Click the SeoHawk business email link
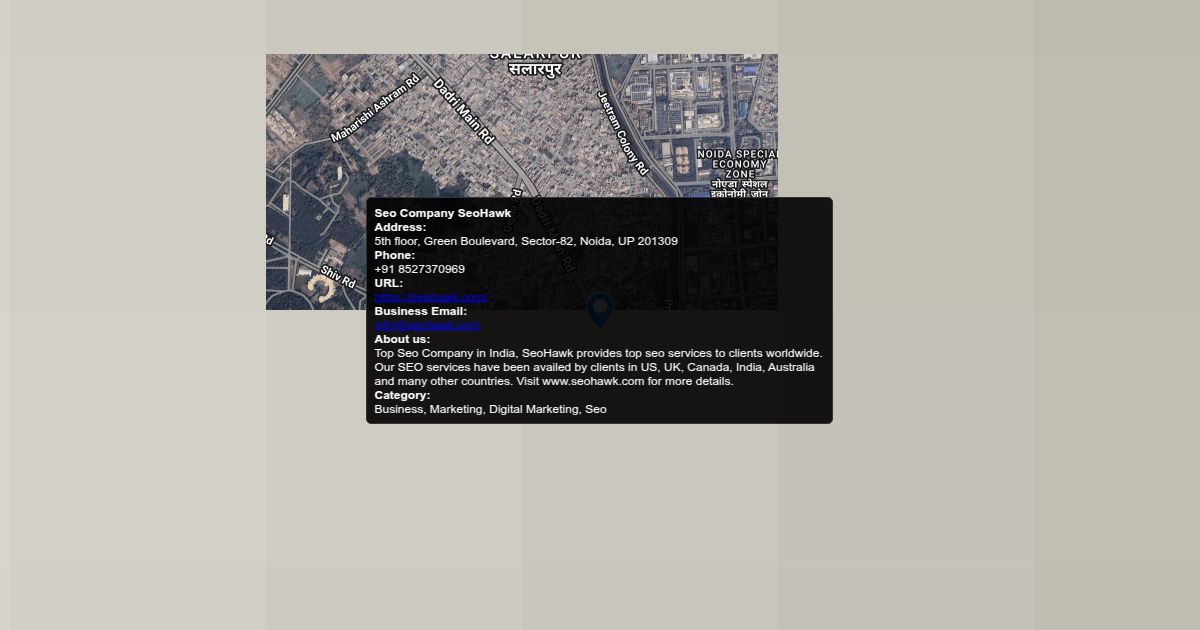The image size is (1200, 630). (x=427, y=325)
